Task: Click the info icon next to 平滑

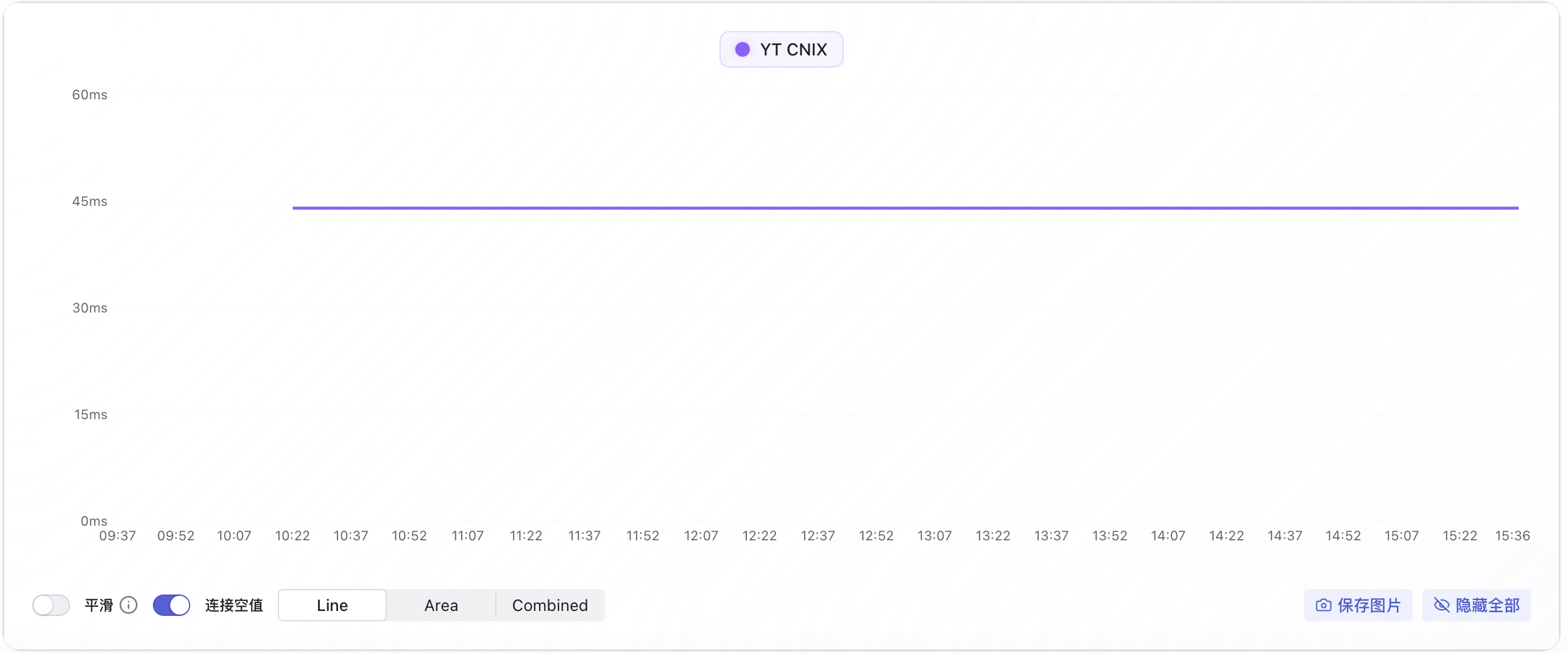Action: tap(129, 605)
